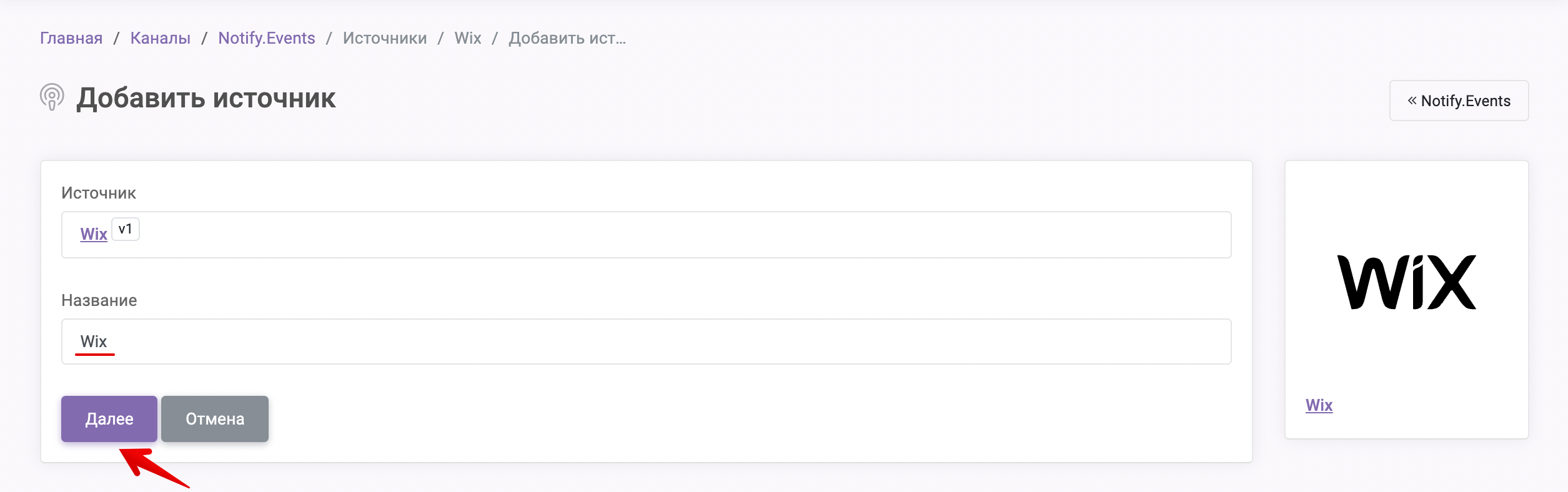The image size is (1568, 492).
Task: Open the Wix link in Источник field
Action: coord(94,234)
